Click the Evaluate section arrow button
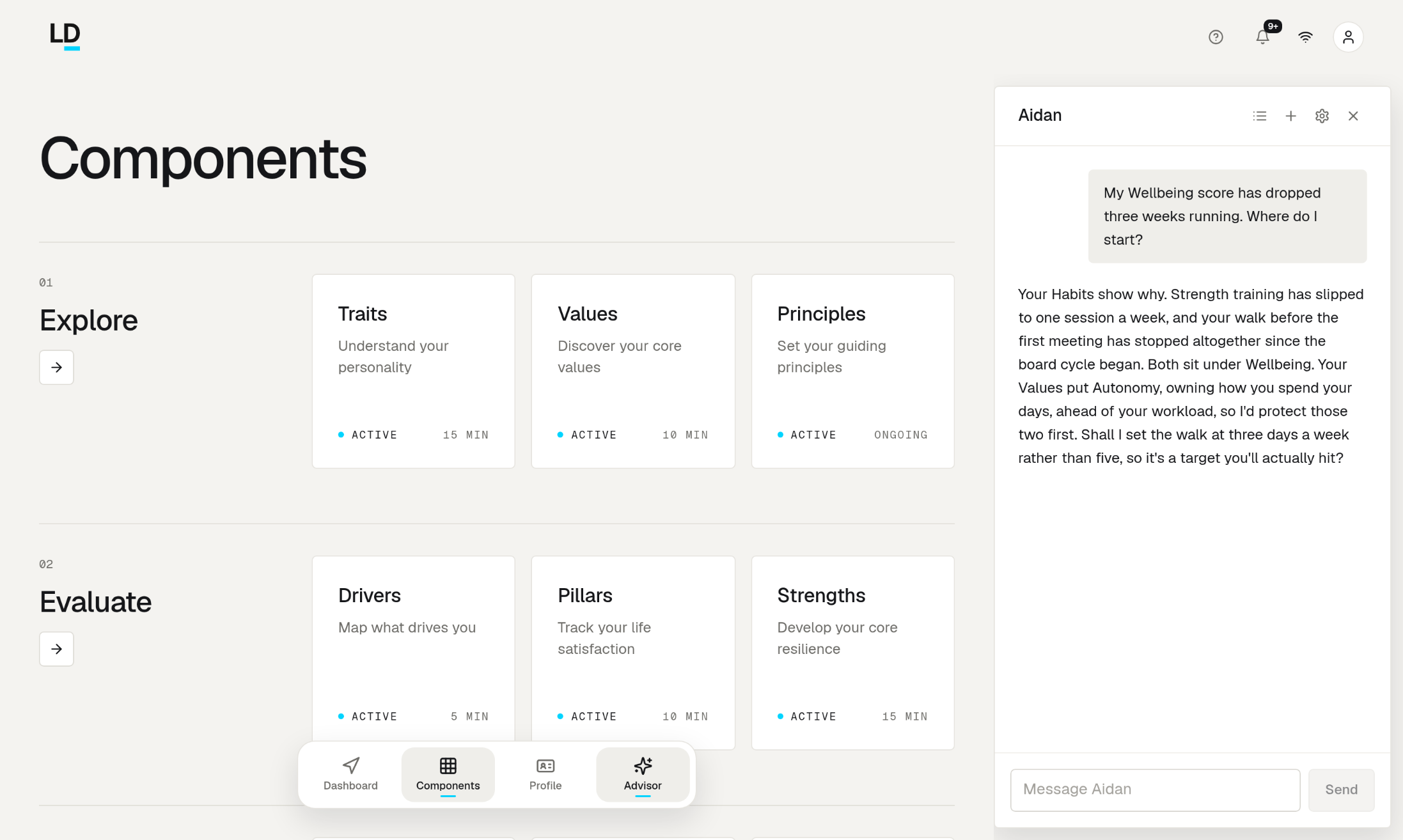 pyautogui.click(x=56, y=649)
